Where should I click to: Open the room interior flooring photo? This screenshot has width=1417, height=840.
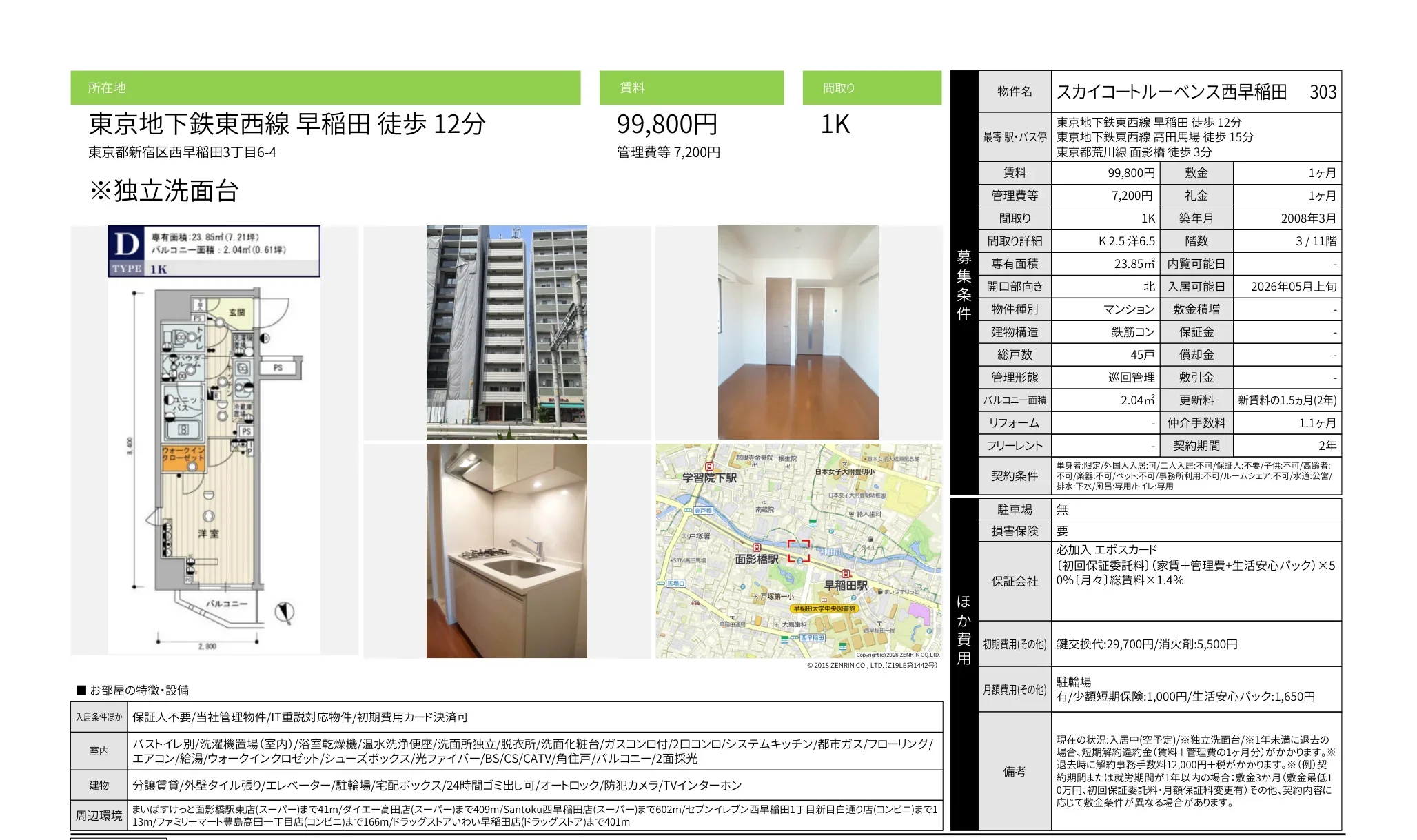click(x=798, y=332)
